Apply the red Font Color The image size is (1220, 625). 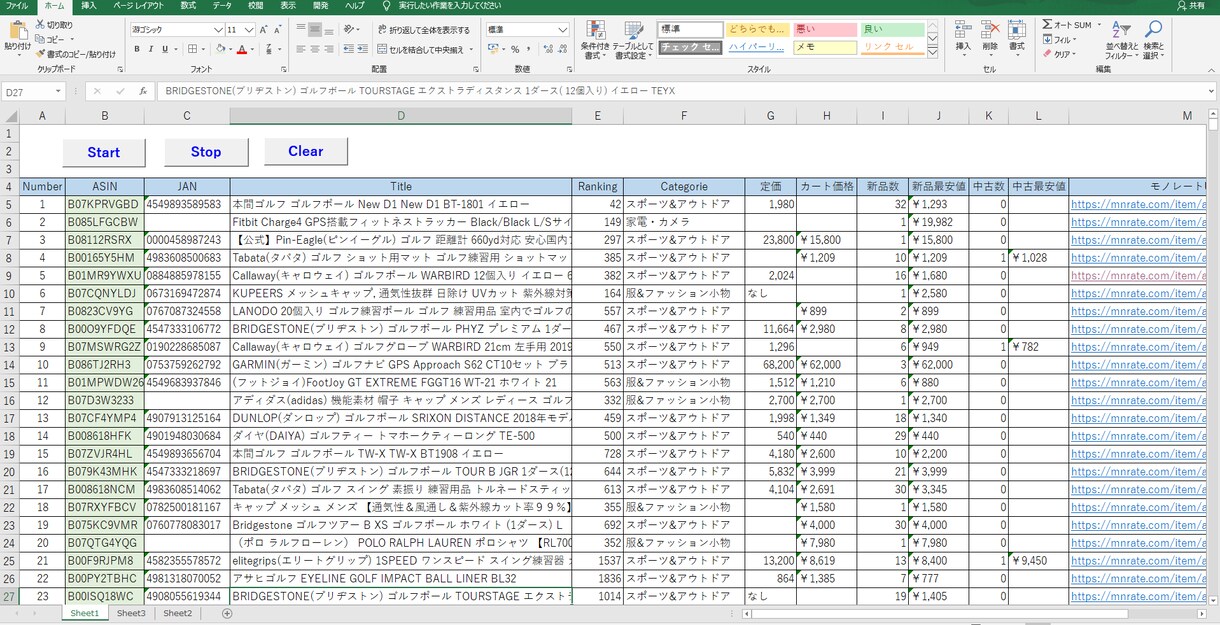(x=242, y=49)
